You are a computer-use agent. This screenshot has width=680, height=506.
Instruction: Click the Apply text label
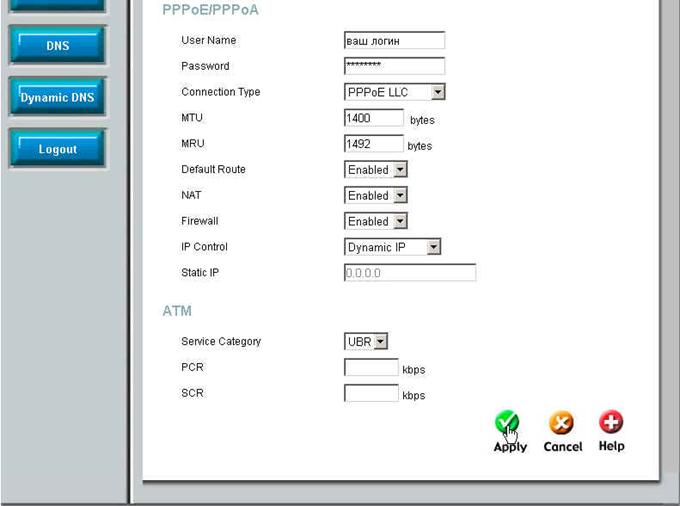coord(510,447)
